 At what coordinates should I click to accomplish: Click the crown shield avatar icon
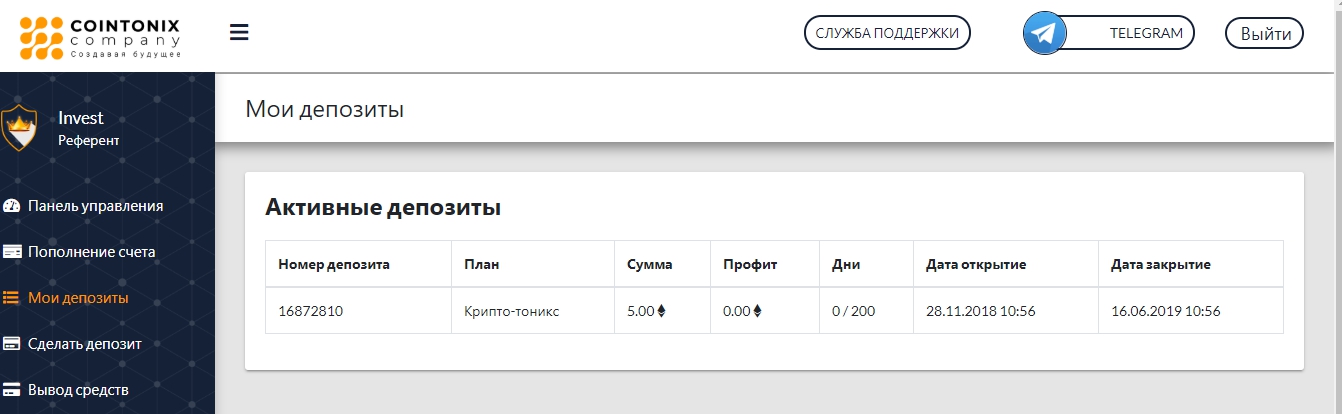19,128
